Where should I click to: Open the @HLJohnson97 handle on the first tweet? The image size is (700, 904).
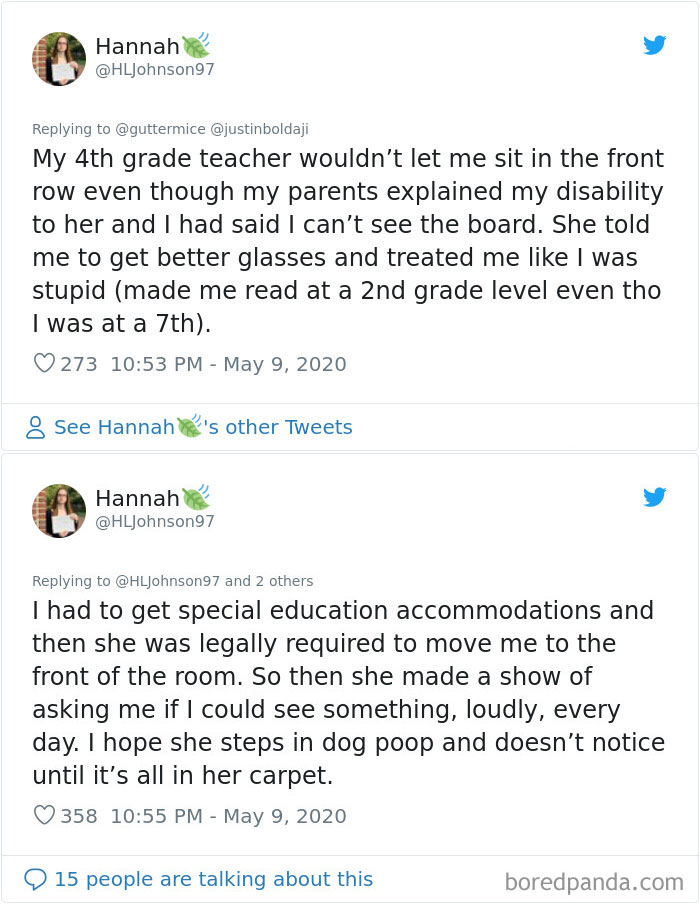pyautogui.click(x=155, y=69)
